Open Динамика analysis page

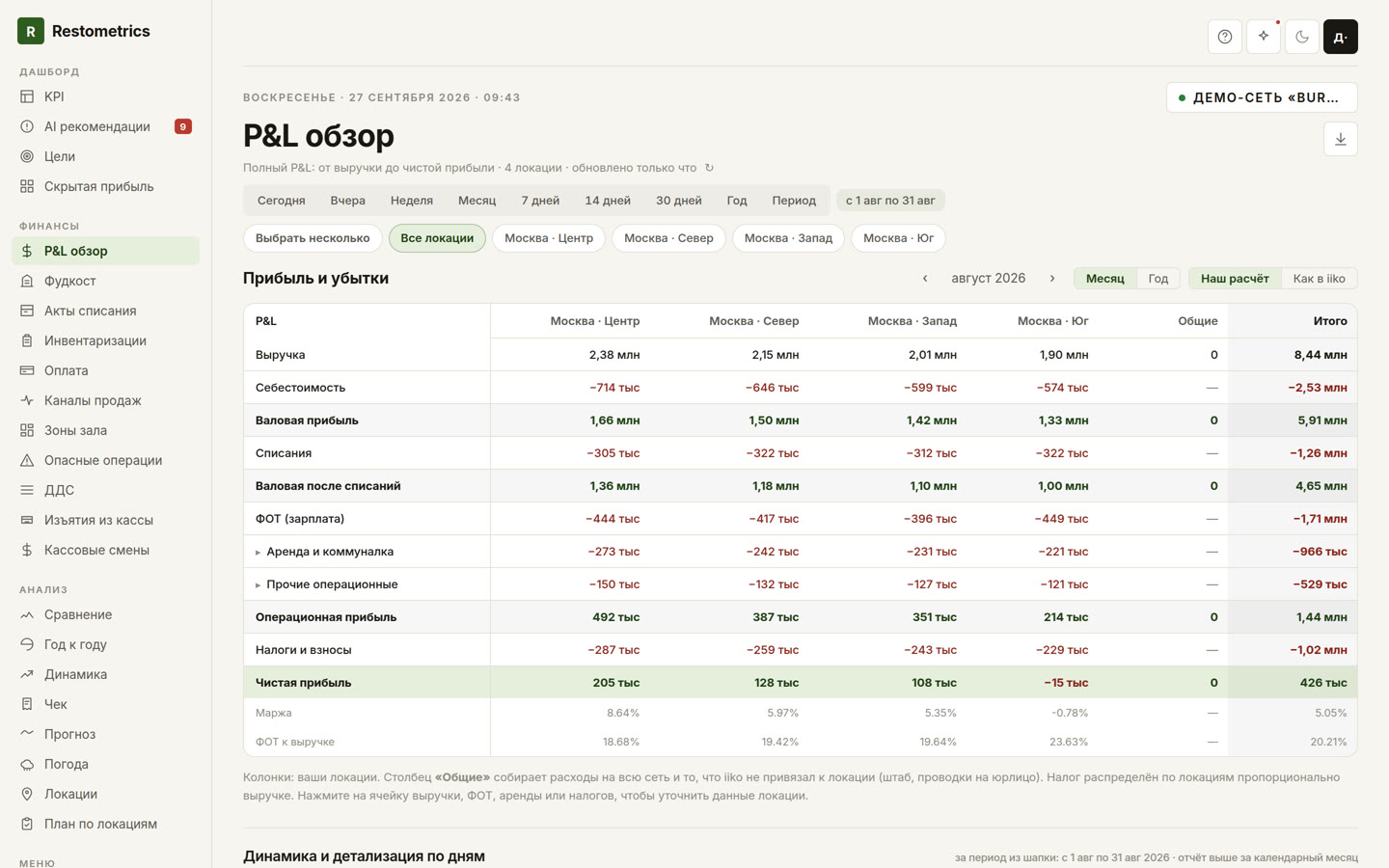tap(106, 674)
